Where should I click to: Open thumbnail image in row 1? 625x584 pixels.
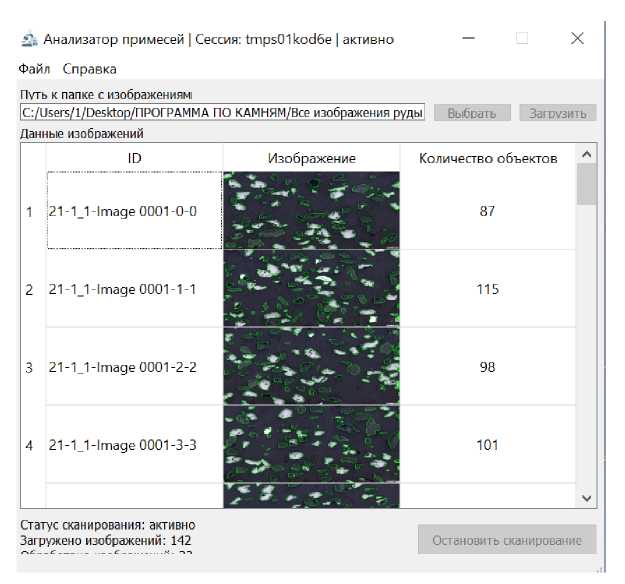(311, 211)
